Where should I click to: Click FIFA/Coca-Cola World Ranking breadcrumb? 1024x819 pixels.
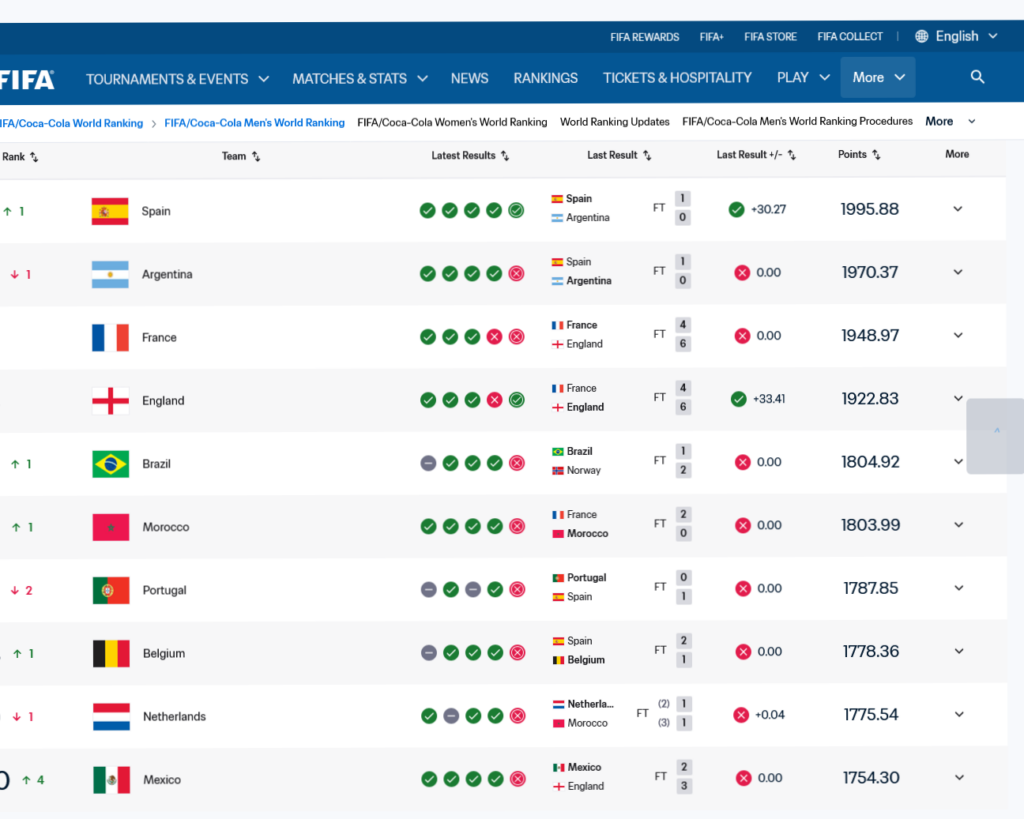[71, 123]
